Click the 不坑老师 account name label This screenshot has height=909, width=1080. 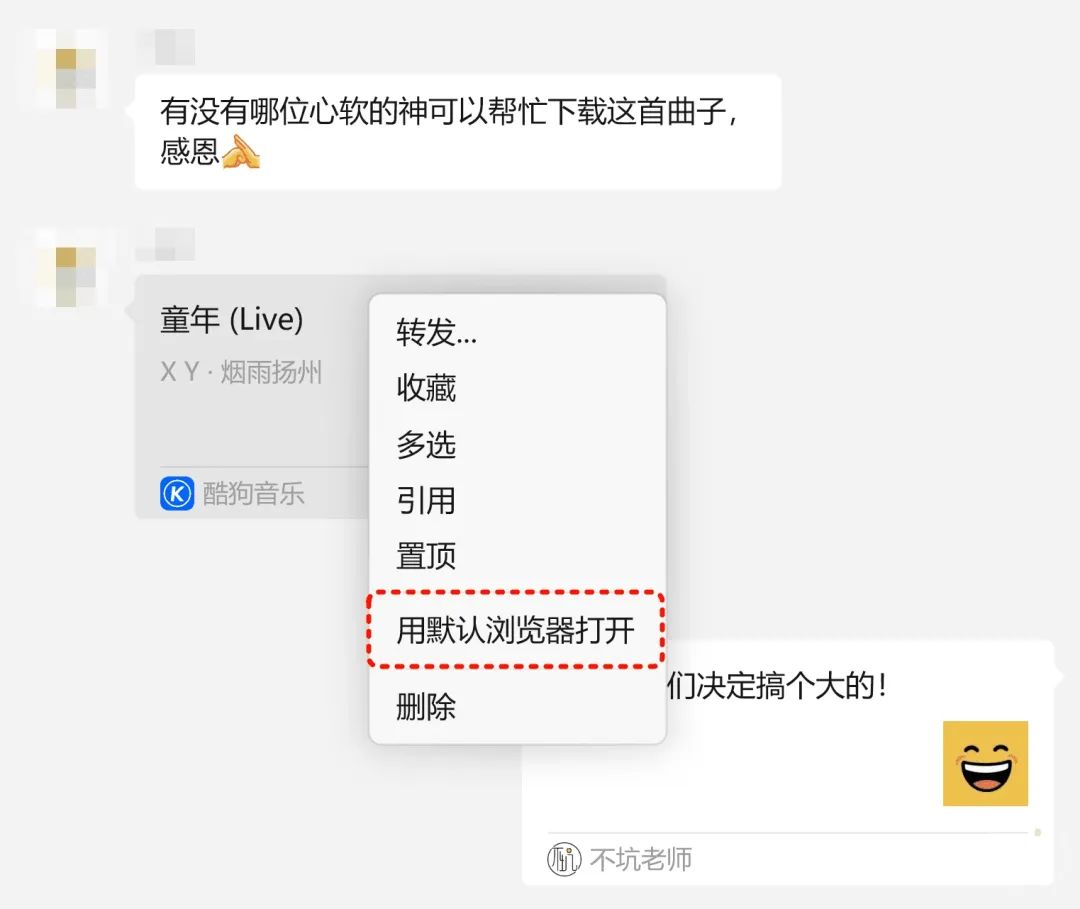click(x=641, y=859)
